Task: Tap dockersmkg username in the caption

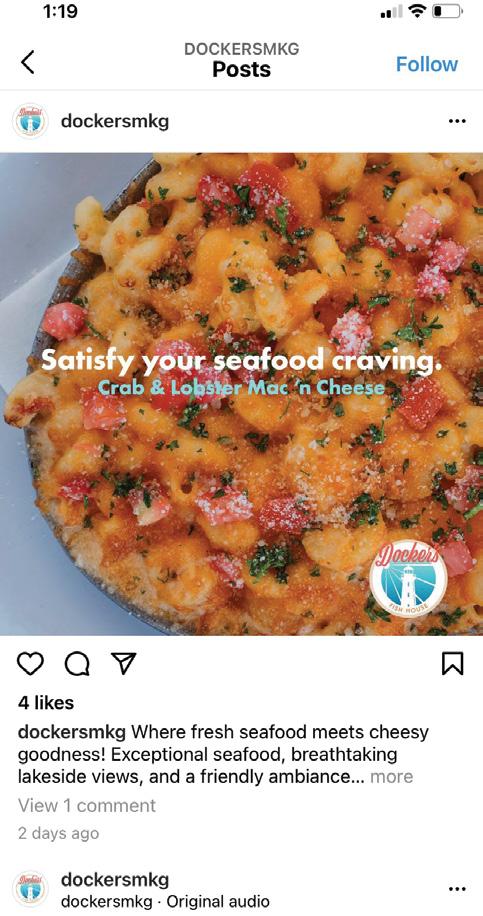Action: pyautogui.click(x=72, y=732)
